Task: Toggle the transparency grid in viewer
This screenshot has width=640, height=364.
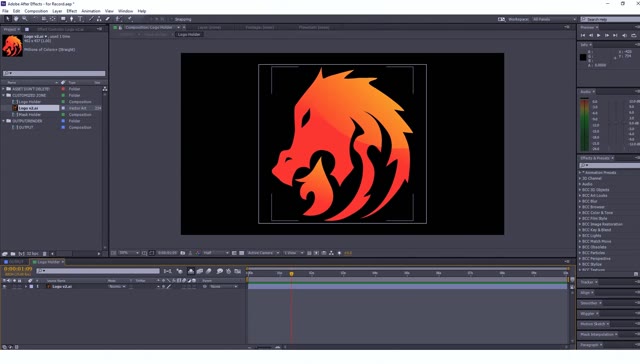Action: [242, 253]
